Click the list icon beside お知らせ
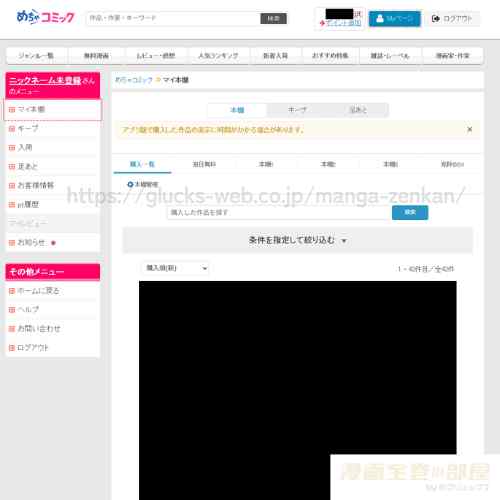500x500 pixels. [x=12, y=243]
